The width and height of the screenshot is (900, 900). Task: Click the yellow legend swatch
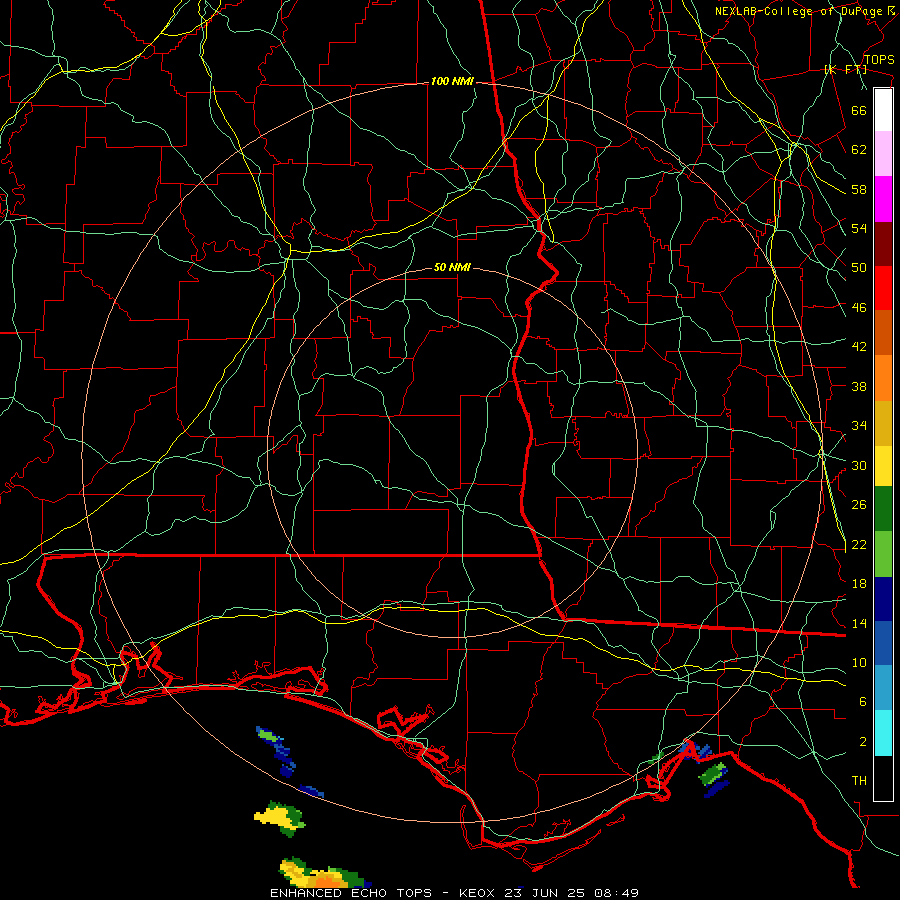click(883, 466)
